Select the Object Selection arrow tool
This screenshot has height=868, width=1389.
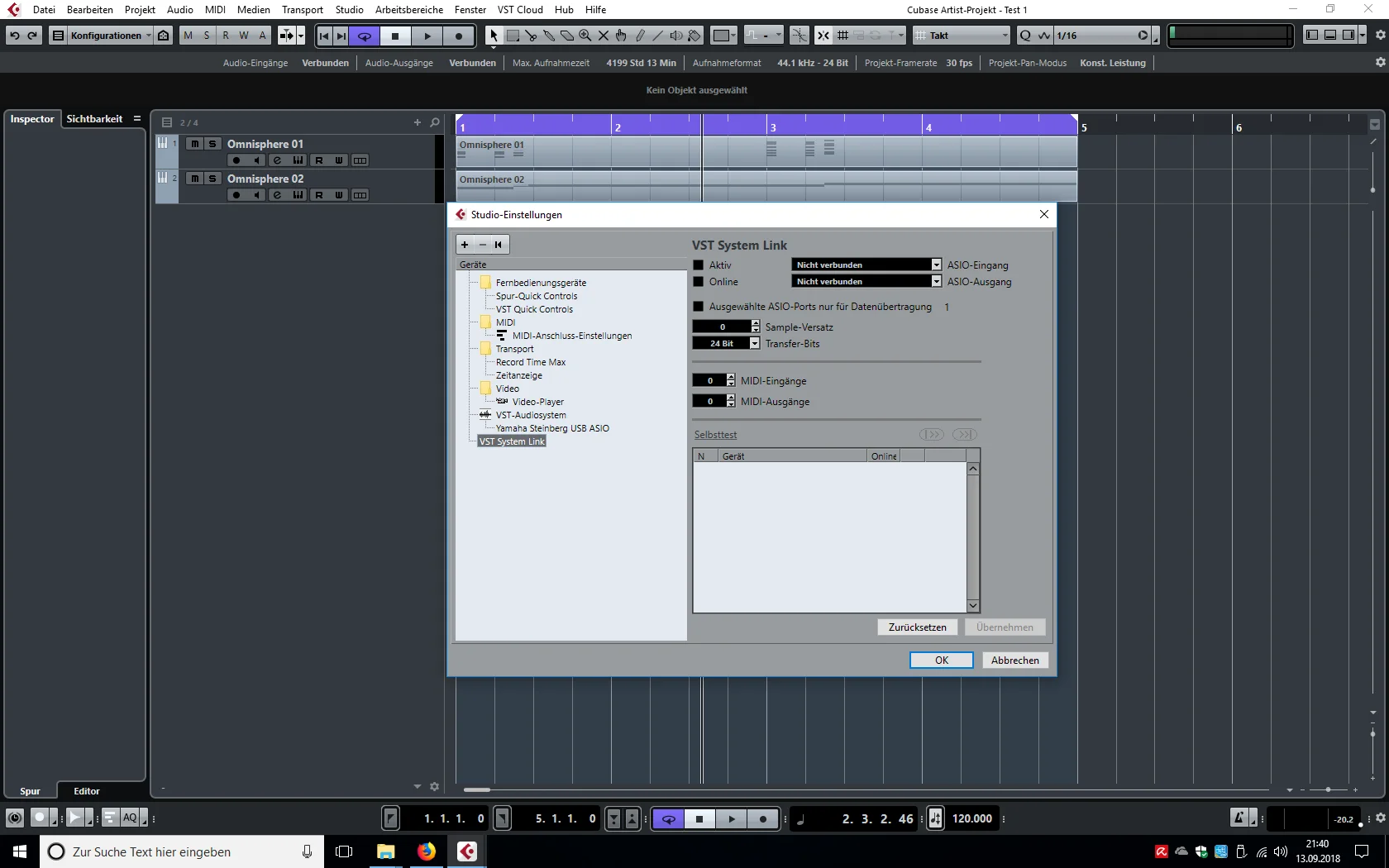[494, 36]
